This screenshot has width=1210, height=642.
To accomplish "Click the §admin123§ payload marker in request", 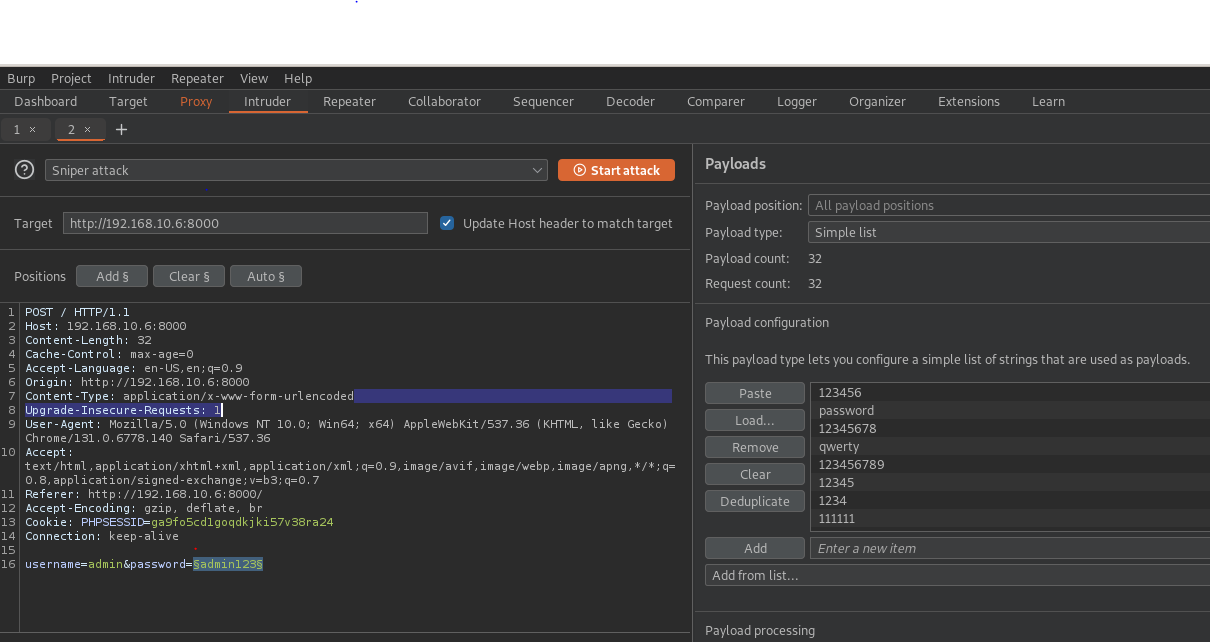I will click(228, 564).
